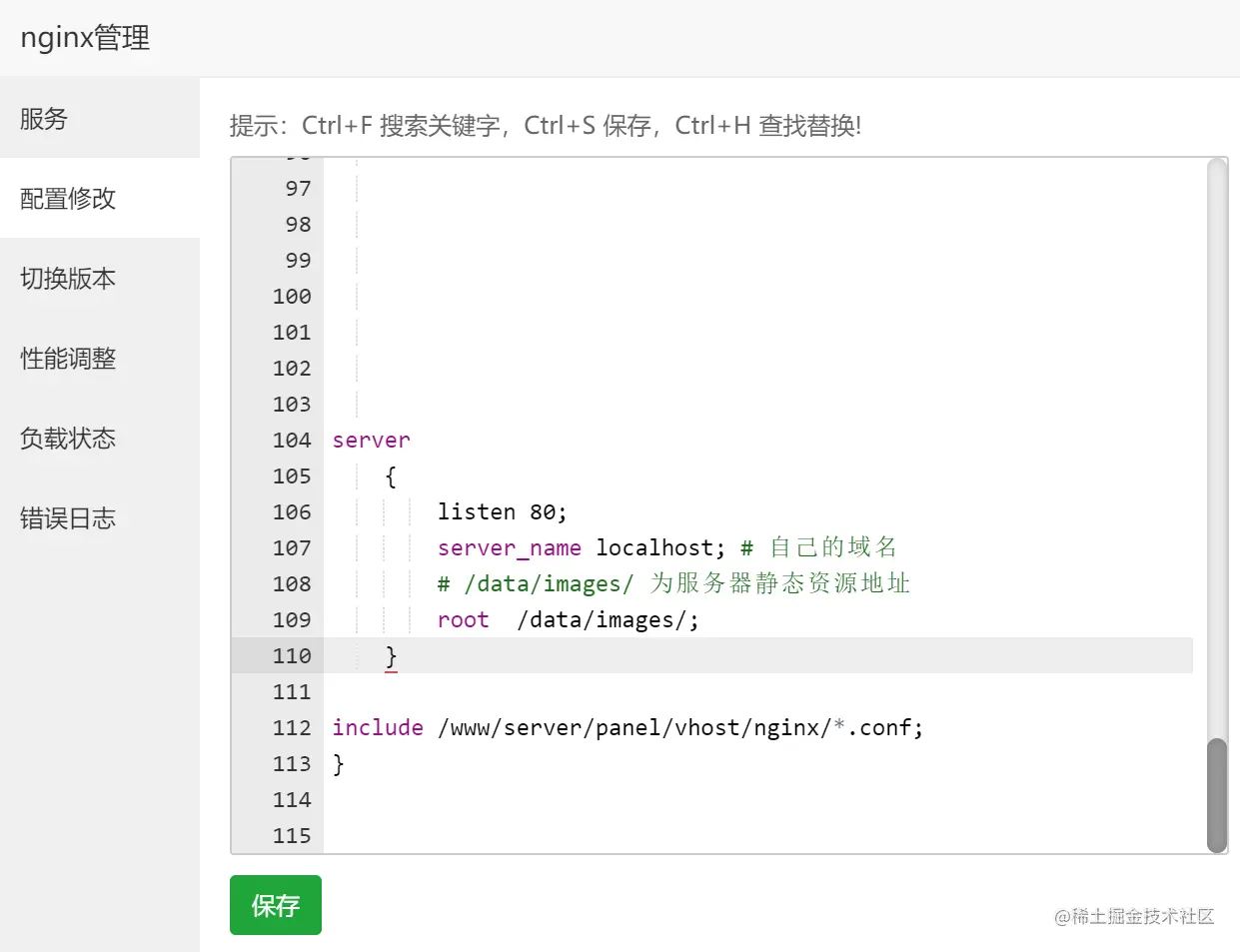Click the 'include' keyword on line 112
1240x952 pixels.
pos(378,727)
